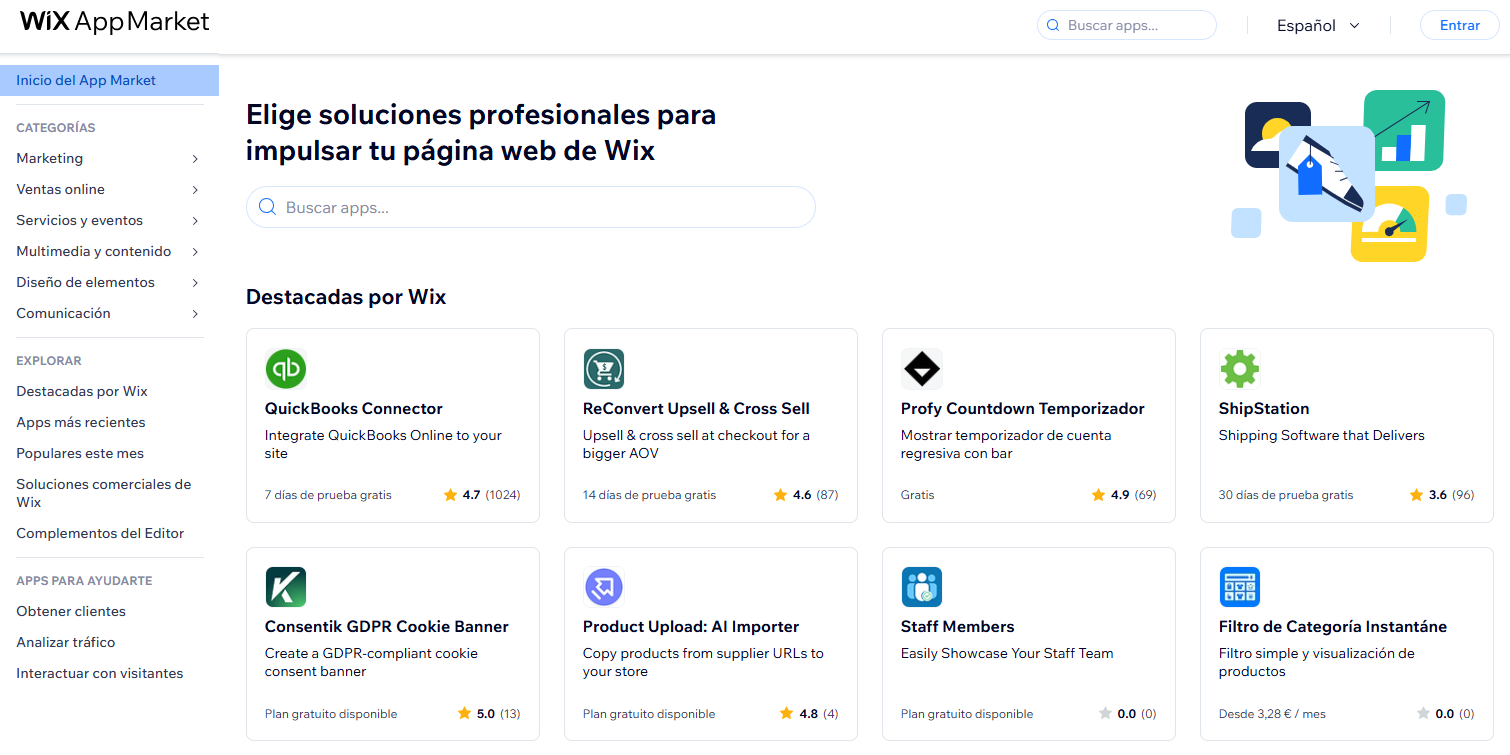Expand the Ventas online category chevron

(195, 190)
